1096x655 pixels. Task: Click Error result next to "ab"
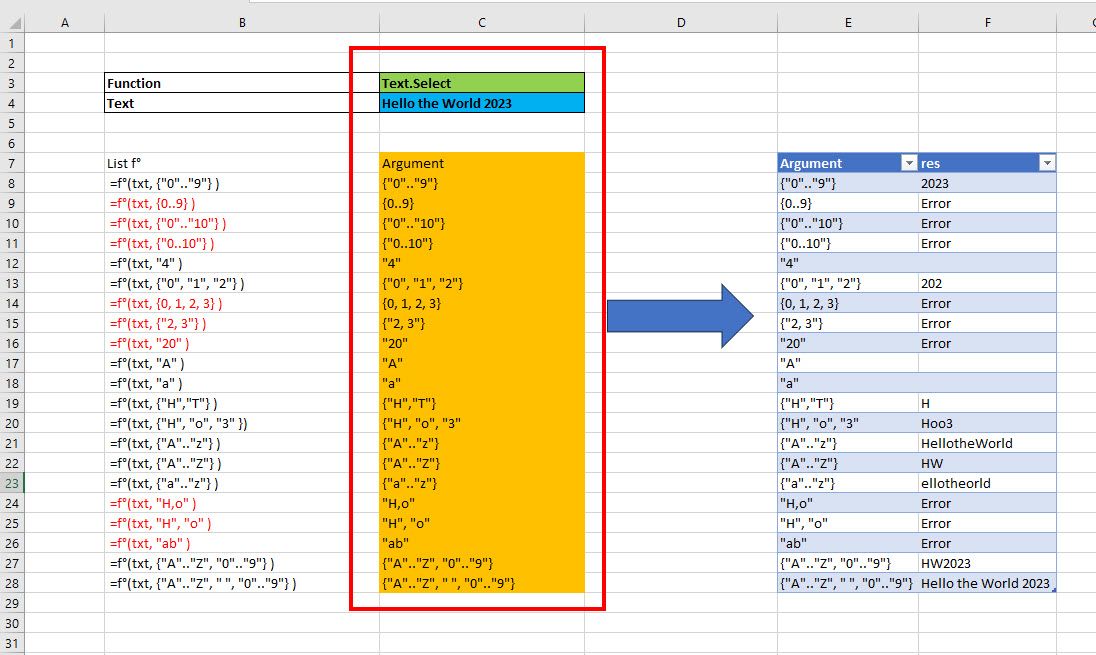(987, 543)
